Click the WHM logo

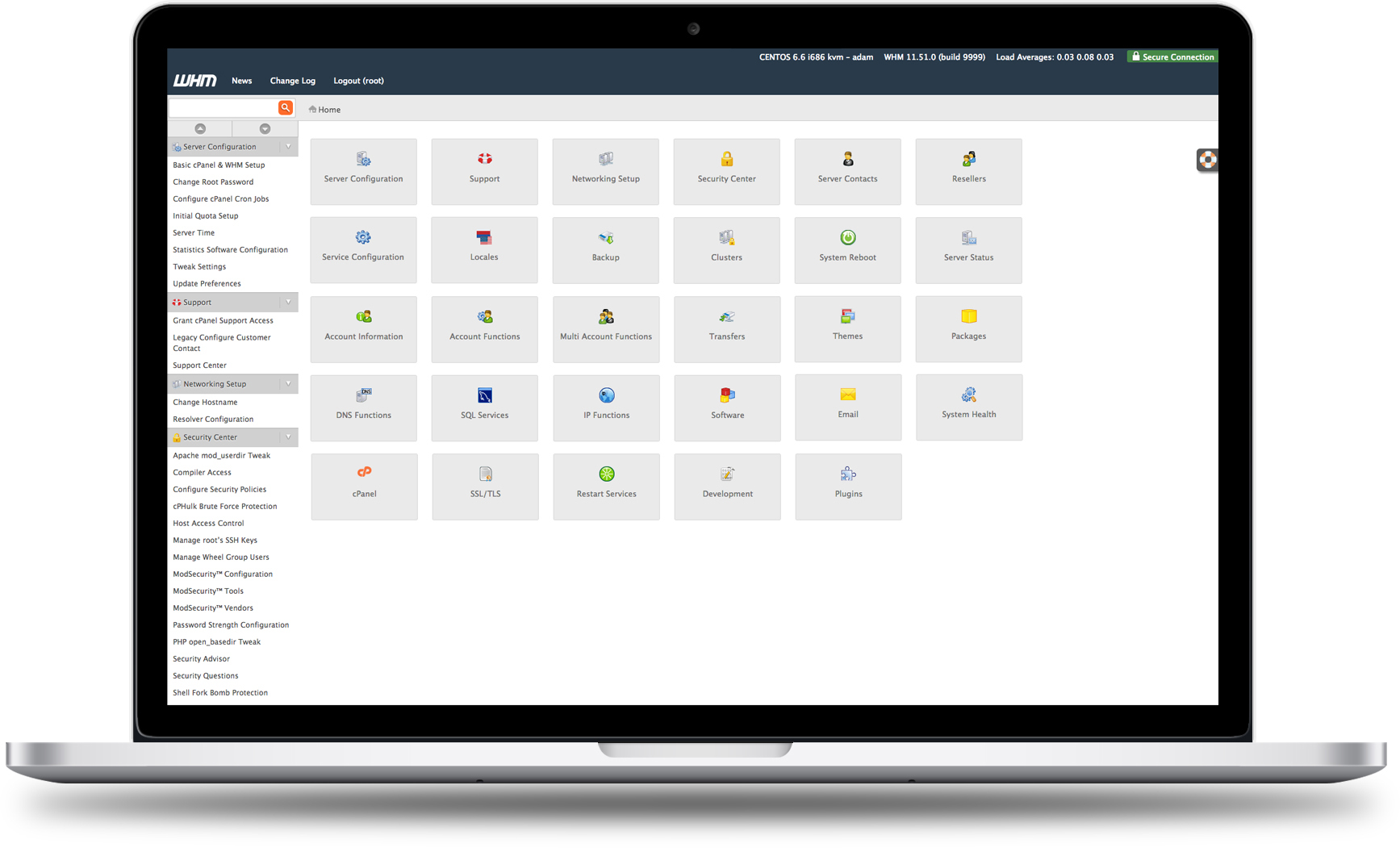click(194, 81)
